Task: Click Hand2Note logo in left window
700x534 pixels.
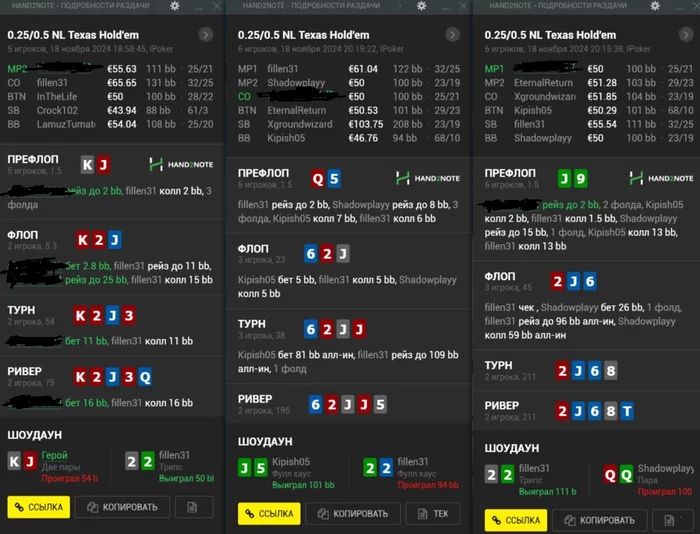Action: point(181,164)
